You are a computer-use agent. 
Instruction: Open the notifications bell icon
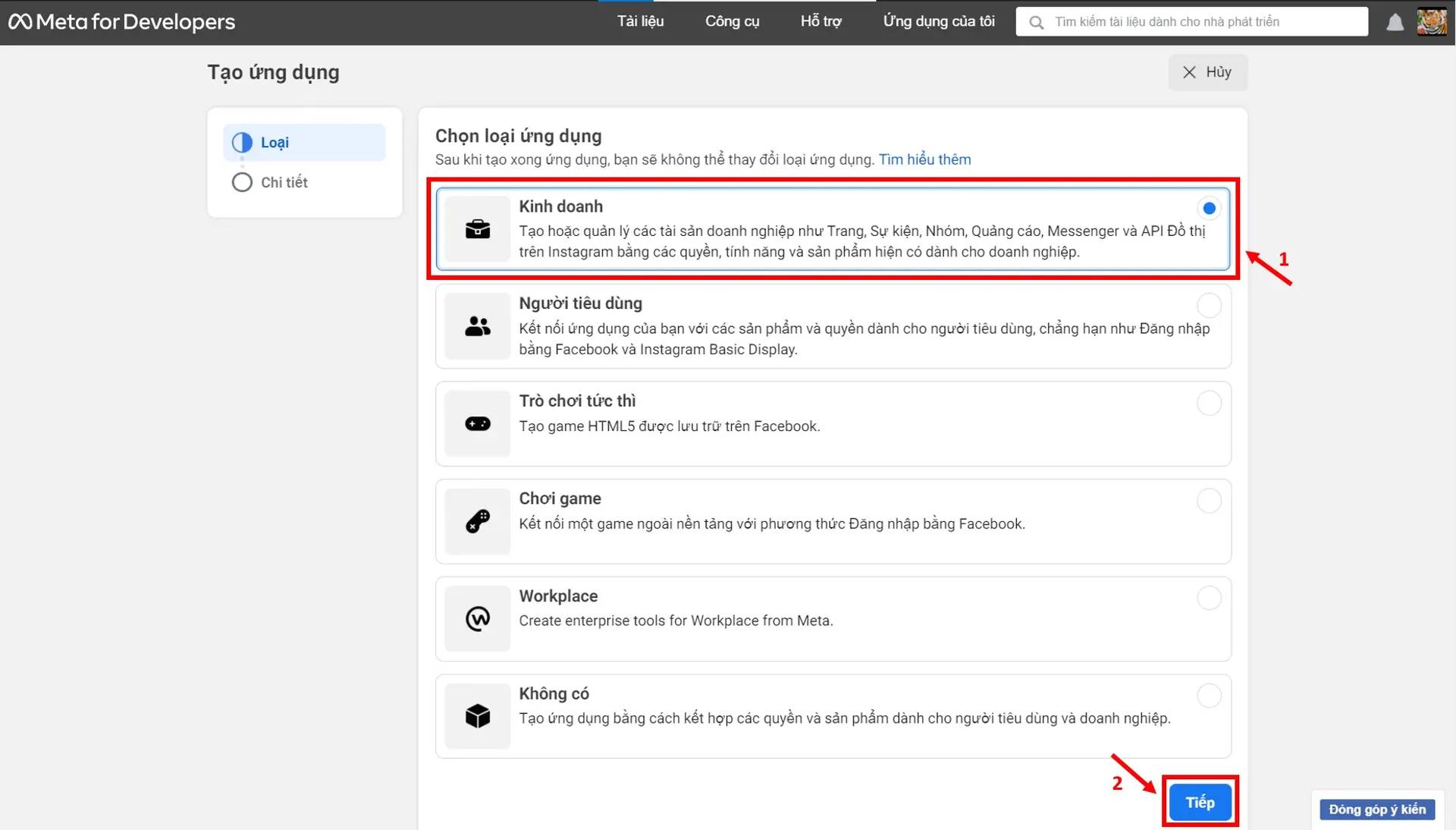pos(1395,22)
